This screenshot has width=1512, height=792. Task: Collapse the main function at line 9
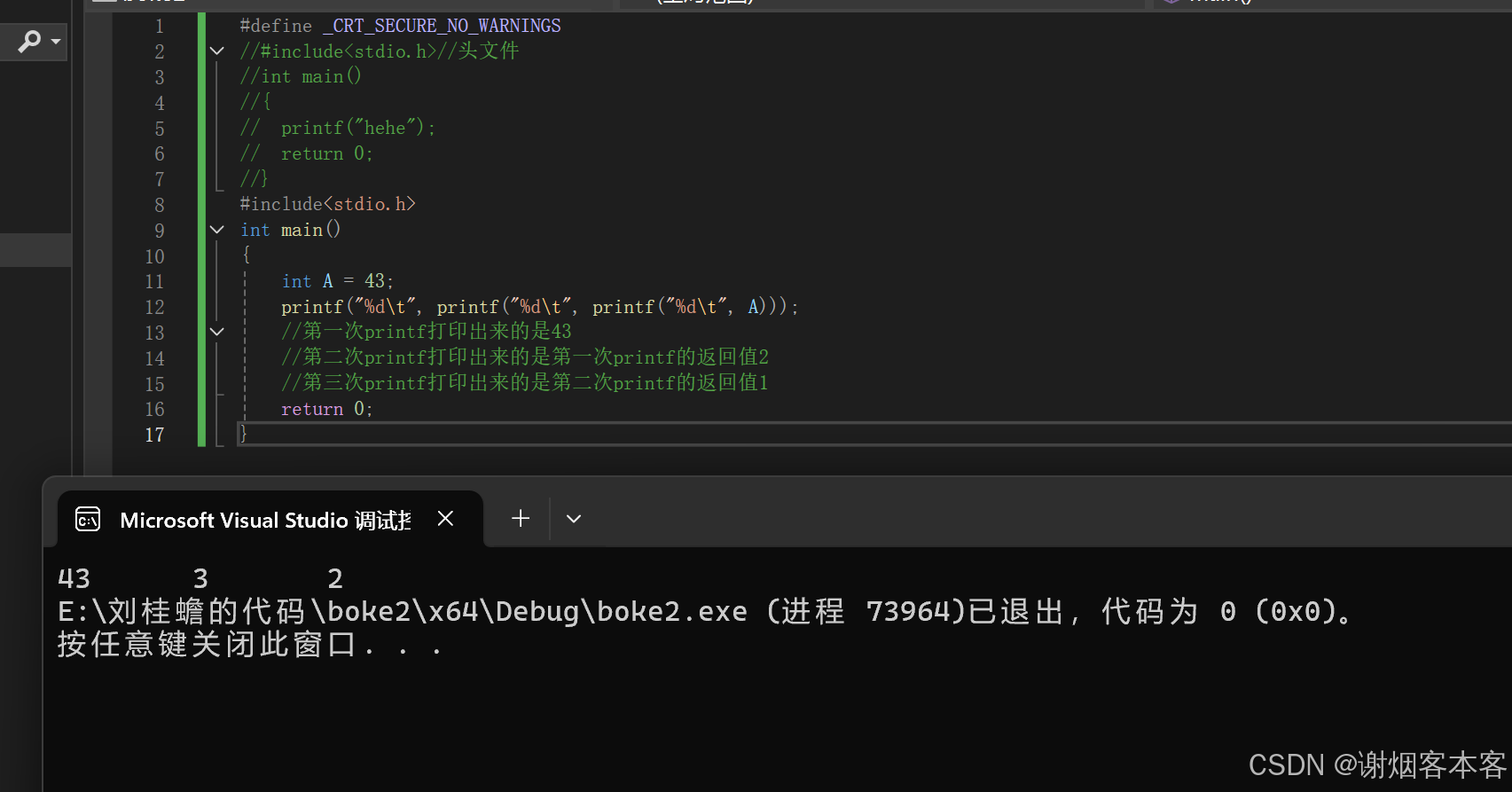tap(217, 230)
